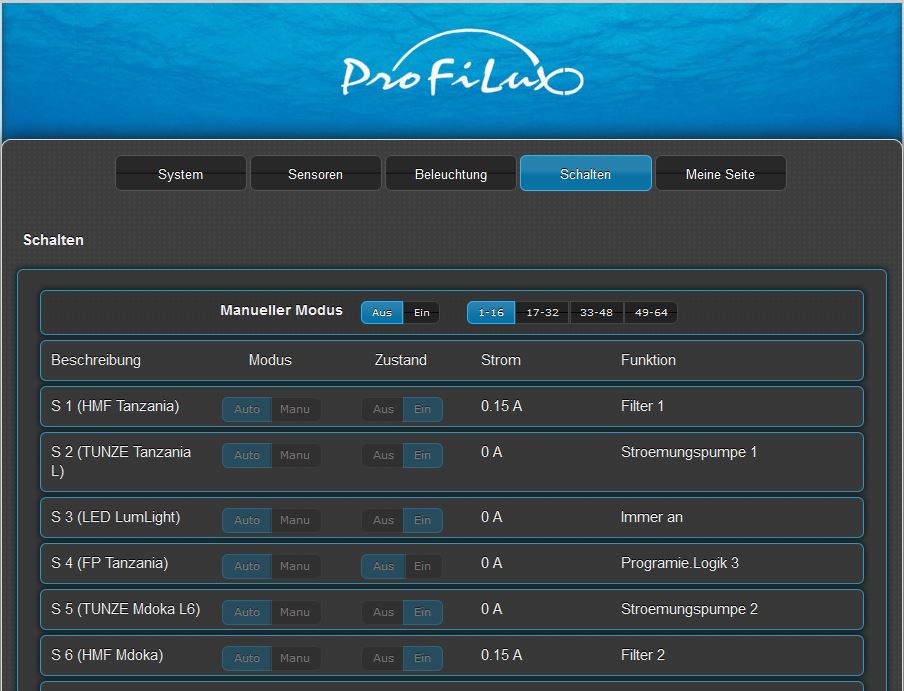Show sockets 49-64 range

650,313
